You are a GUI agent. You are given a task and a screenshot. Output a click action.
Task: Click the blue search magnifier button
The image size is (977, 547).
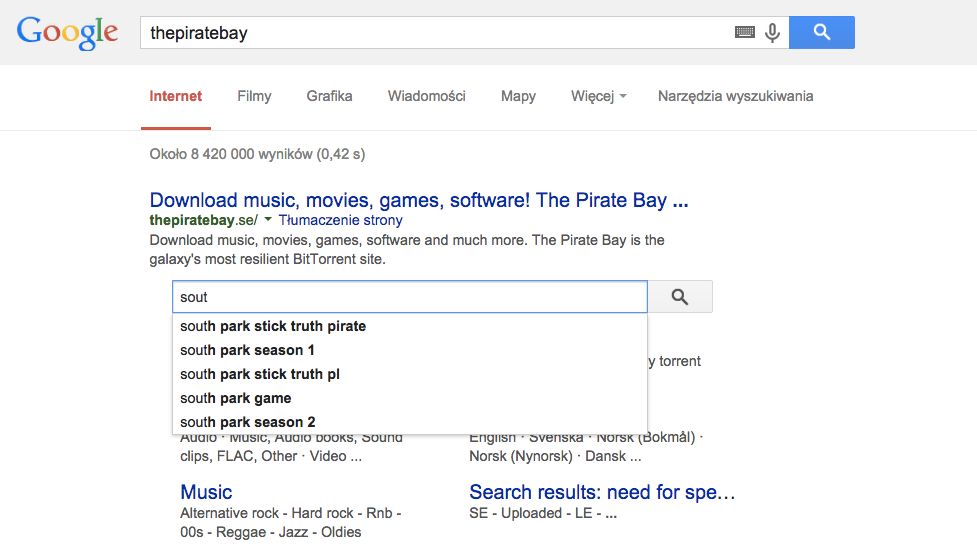point(822,32)
